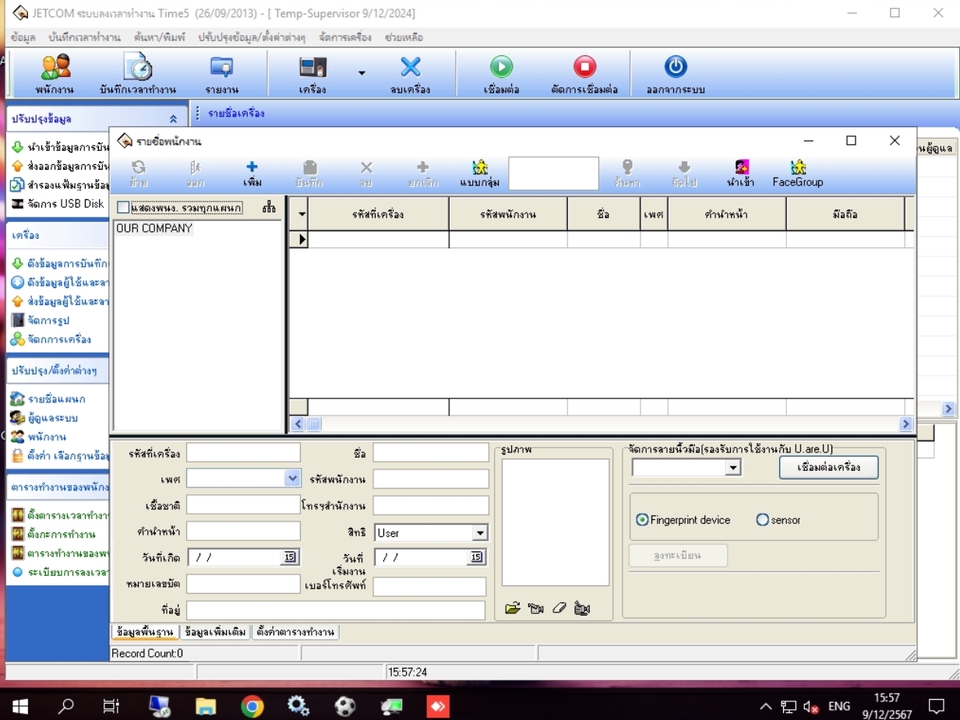The width and height of the screenshot is (960, 720).
Task: Click the แบบกลุ่ม group icon
Action: click(x=479, y=174)
